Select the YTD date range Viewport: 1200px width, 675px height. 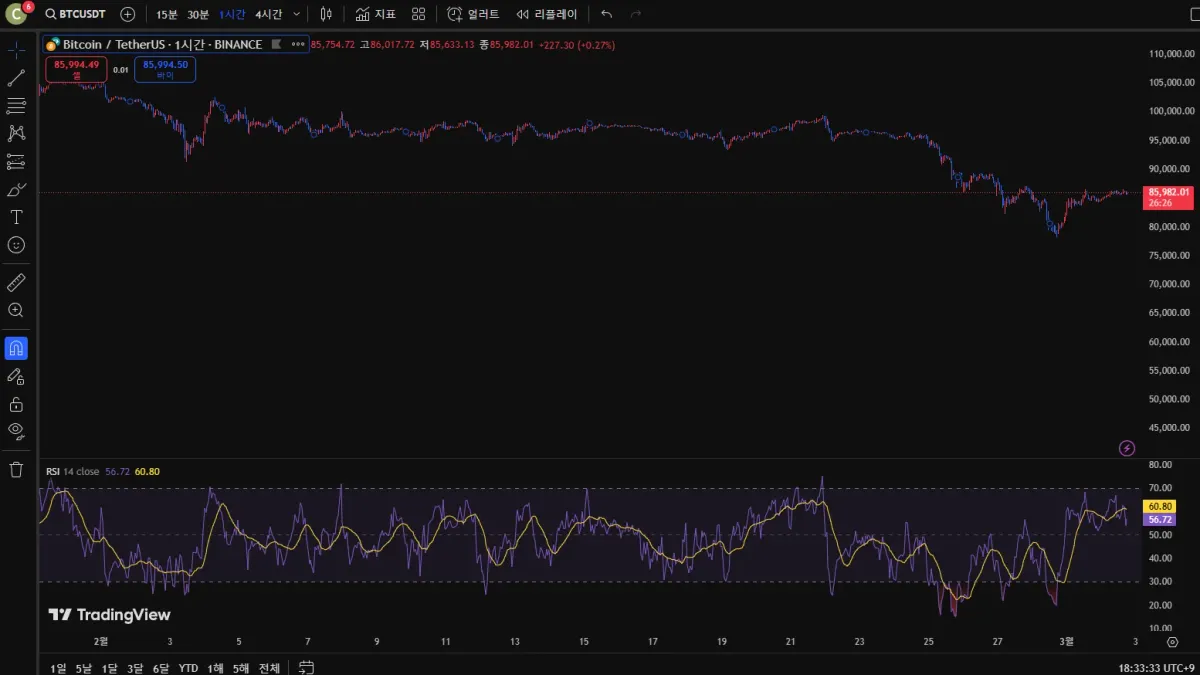pos(188,668)
